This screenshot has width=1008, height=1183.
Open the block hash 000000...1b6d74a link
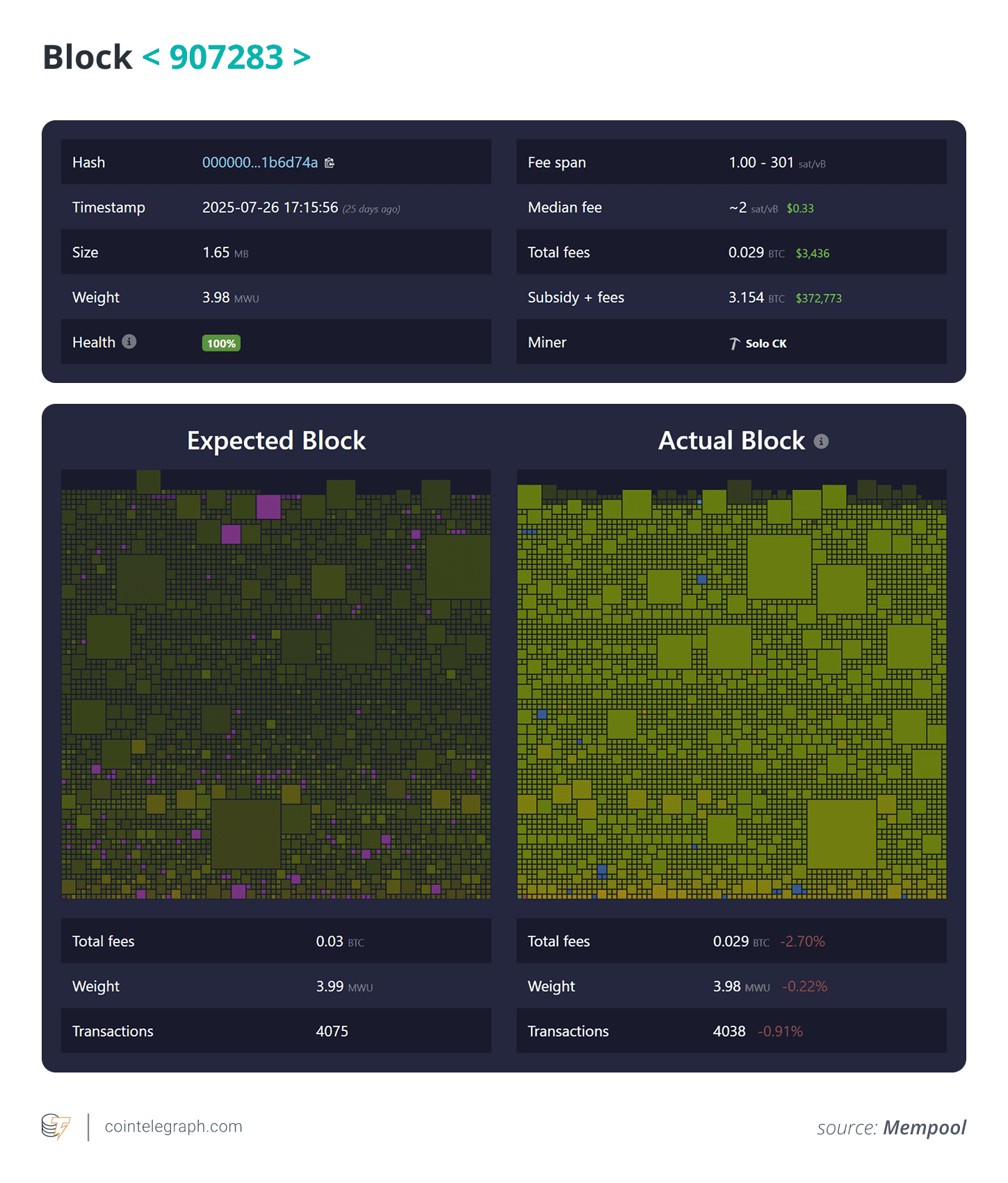coord(259,163)
